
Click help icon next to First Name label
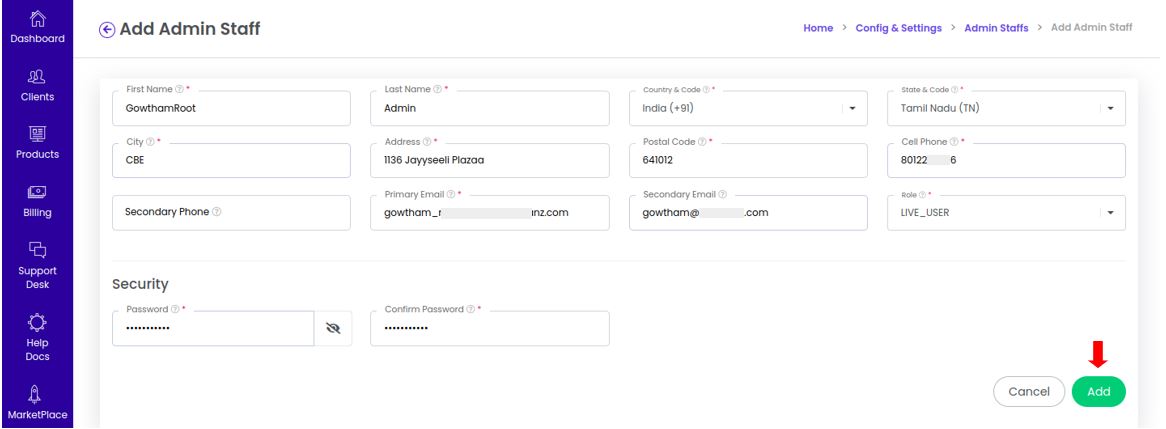[x=179, y=89]
